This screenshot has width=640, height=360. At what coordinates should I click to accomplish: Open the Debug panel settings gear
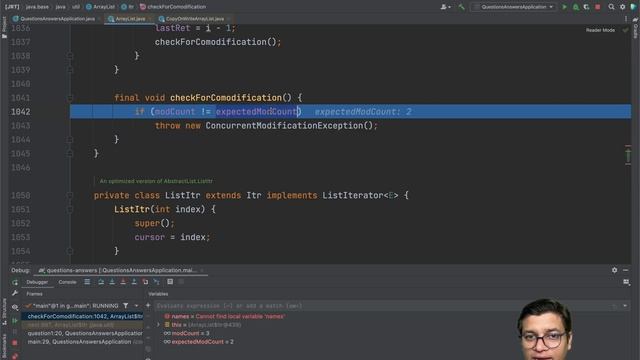(614, 270)
